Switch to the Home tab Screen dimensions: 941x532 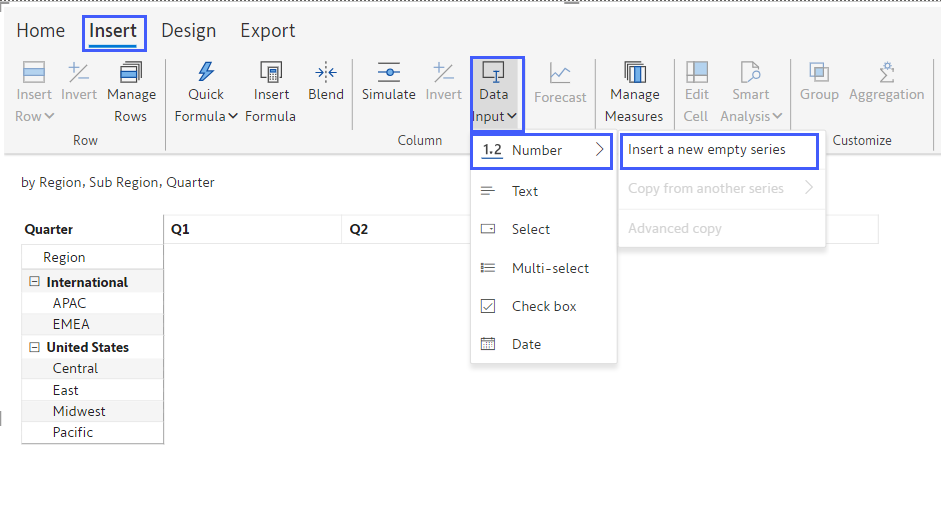pyautogui.click(x=41, y=31)
